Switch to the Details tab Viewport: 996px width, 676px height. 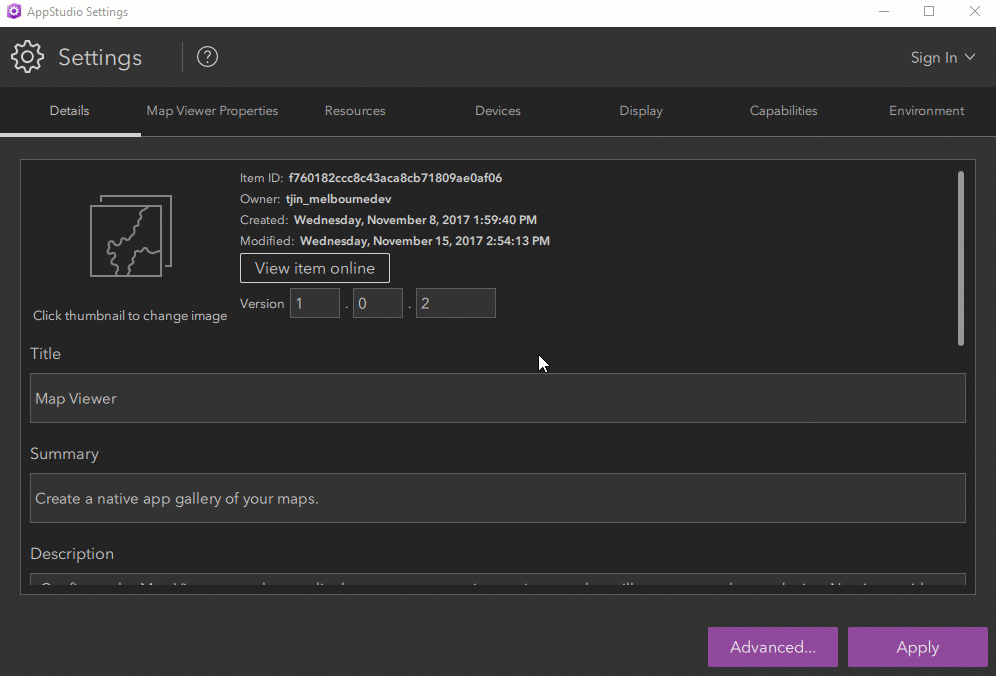coord(70,111)
